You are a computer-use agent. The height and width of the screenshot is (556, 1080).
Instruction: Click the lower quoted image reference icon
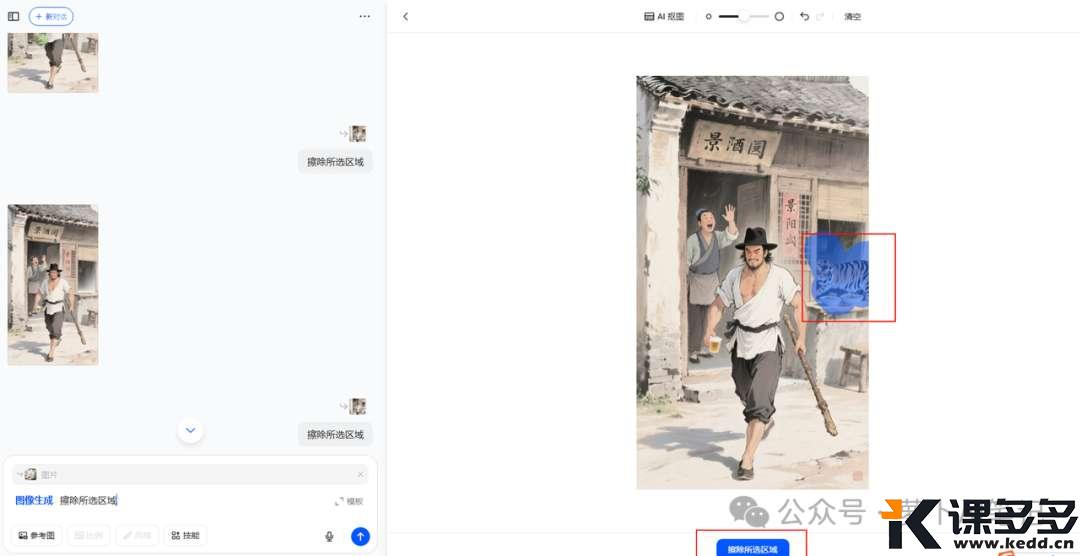click(x=357, y=406)
